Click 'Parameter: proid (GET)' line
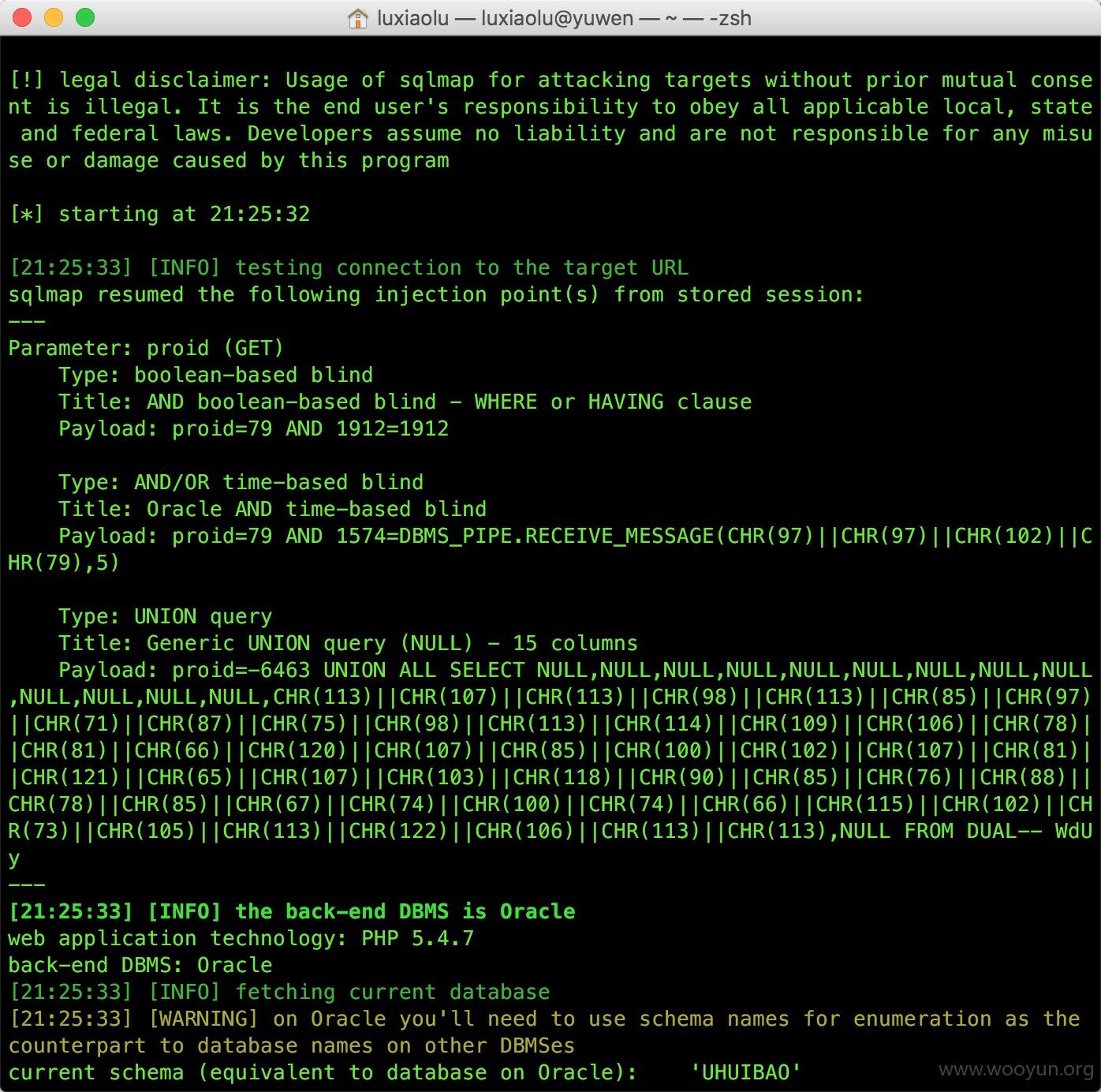The height and width of the screenshot is (1092, 1101). pyautogui.click(x=146, y=348)
